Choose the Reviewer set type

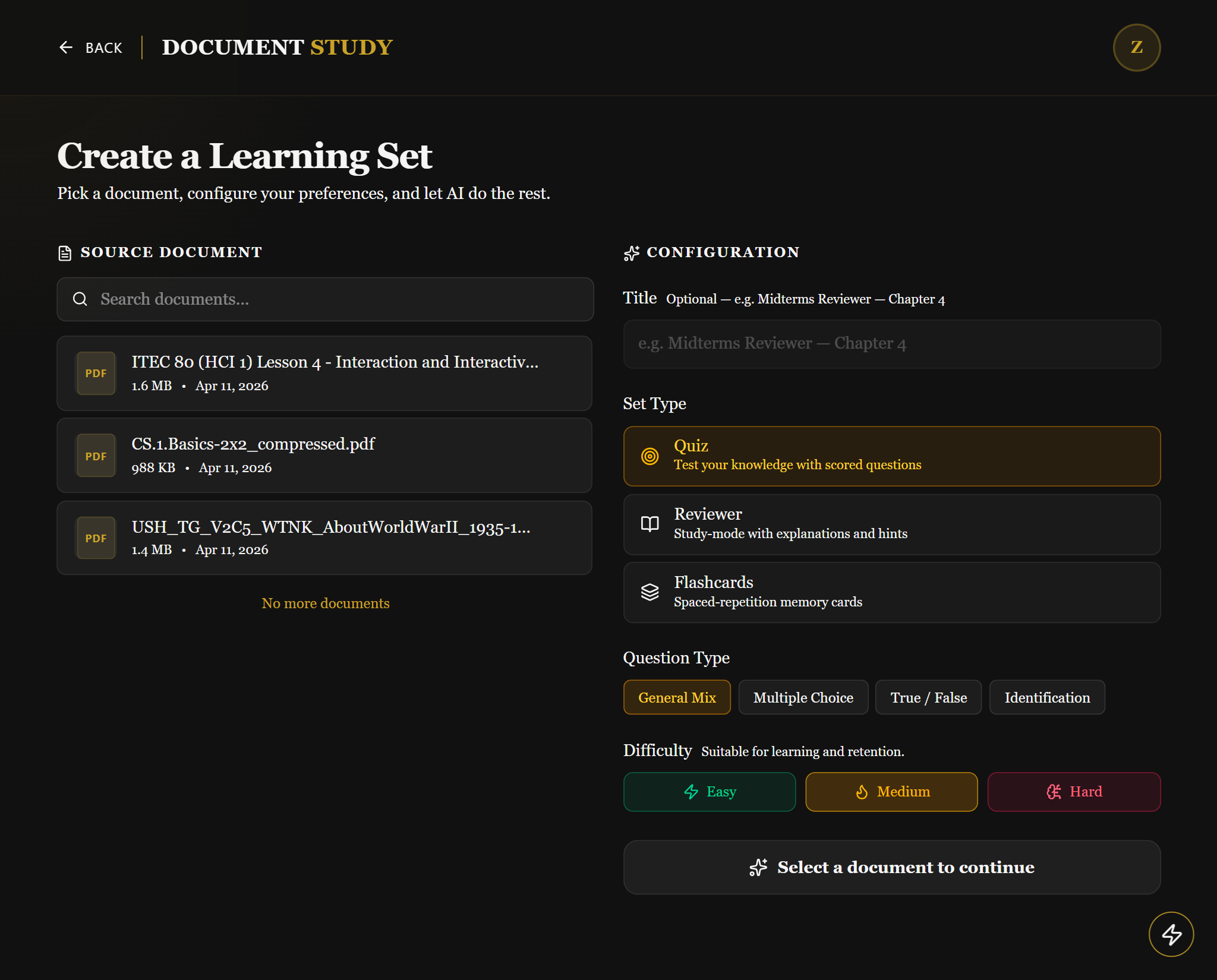point(891,524)
